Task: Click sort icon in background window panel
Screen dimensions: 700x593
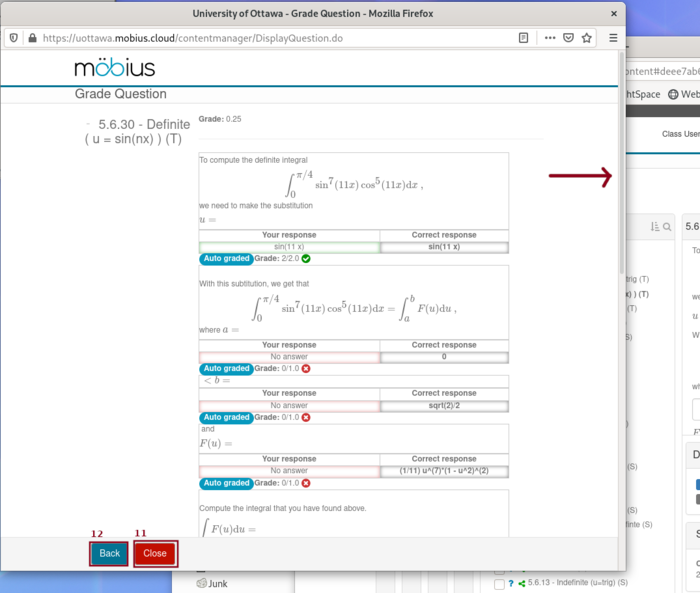Action: pyautogui.click(x=655, y=227)
